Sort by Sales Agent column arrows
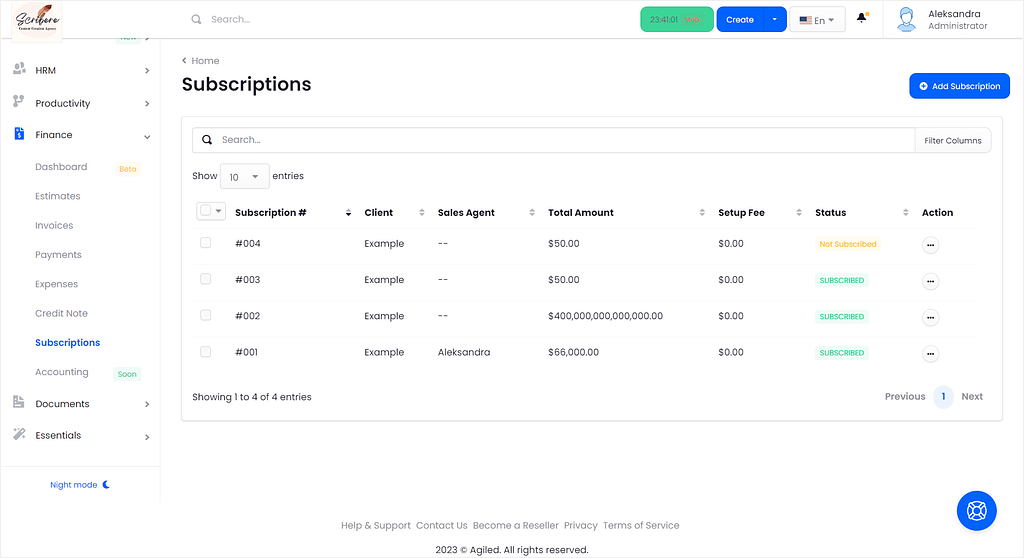The image size is (1024, 558). (532, 212)
